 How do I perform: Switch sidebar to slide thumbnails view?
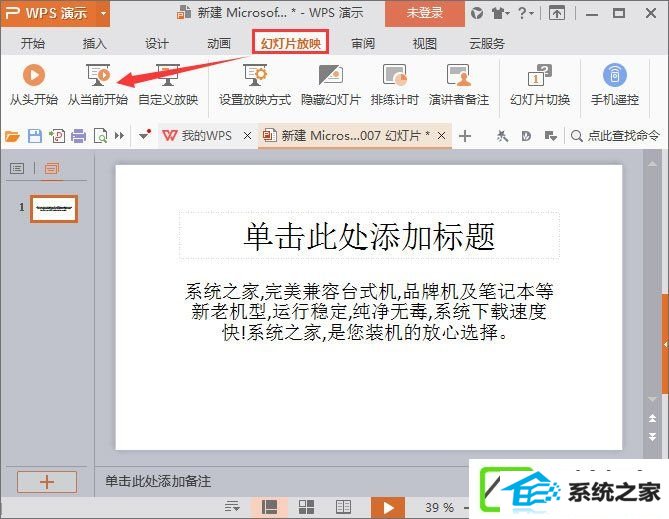[x=52, y=169]
